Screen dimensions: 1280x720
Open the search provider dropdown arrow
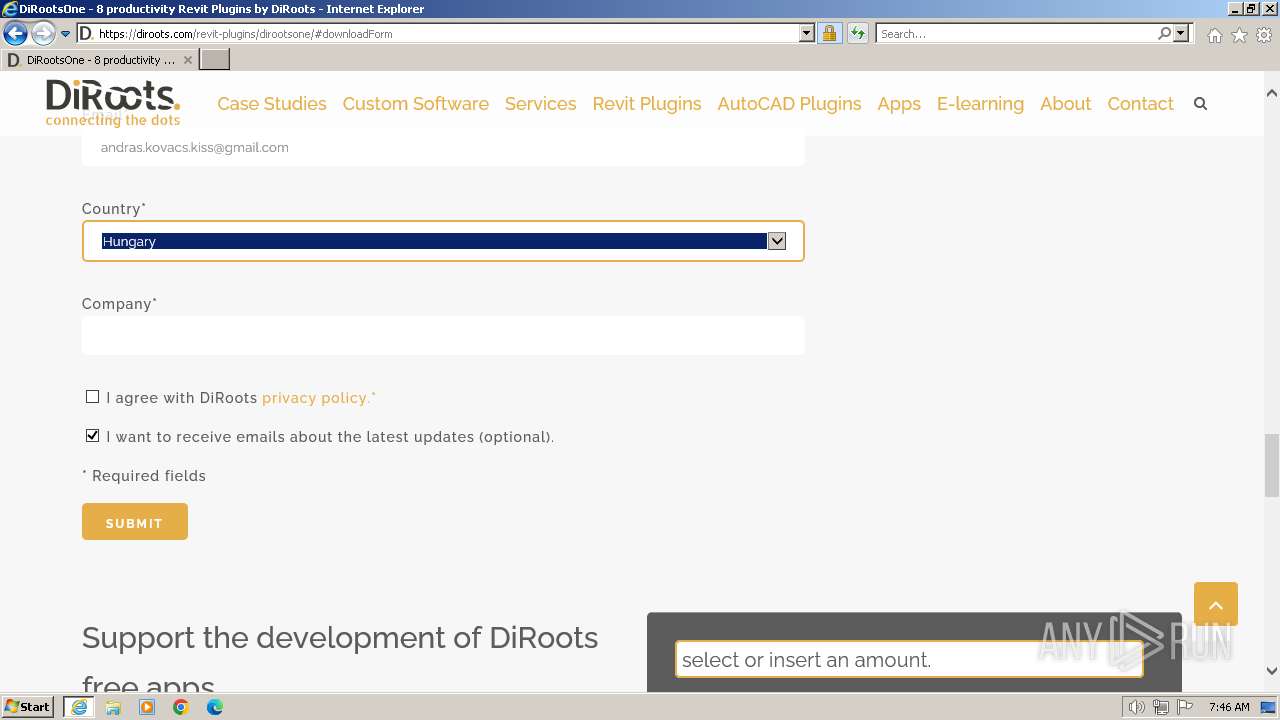1181,33
